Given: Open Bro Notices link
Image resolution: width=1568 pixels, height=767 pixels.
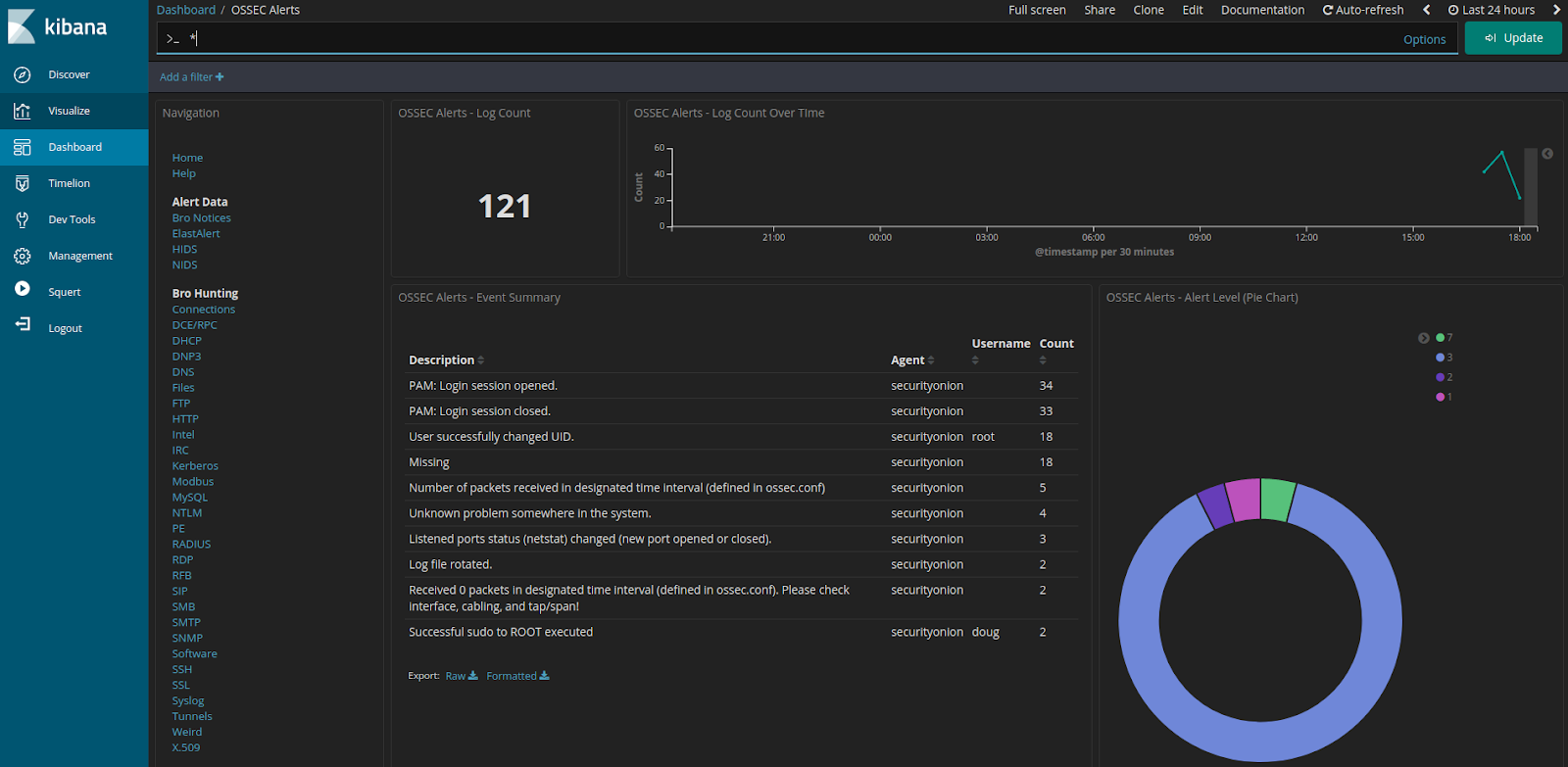Looking at the screenshot, I should tap(202, 218).
